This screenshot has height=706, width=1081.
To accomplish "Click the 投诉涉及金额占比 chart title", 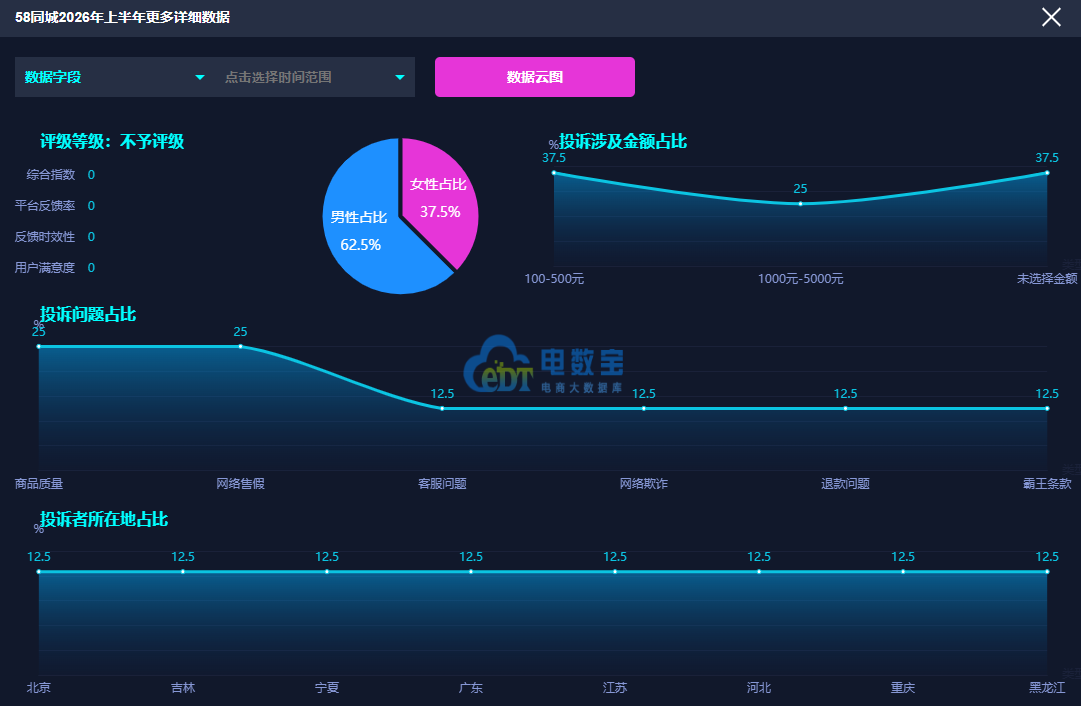I will click(x=623, y=141).
